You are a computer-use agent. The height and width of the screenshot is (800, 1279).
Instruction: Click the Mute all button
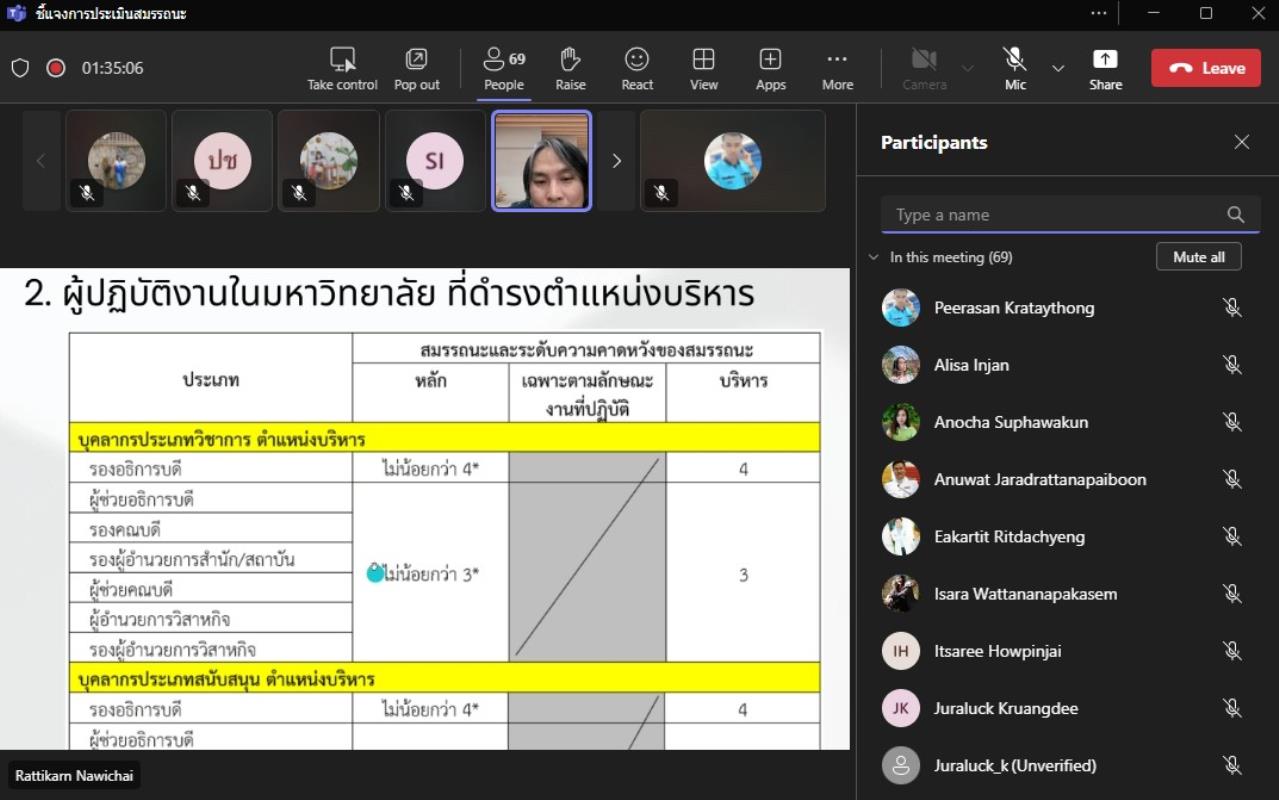coord(1198,257)
